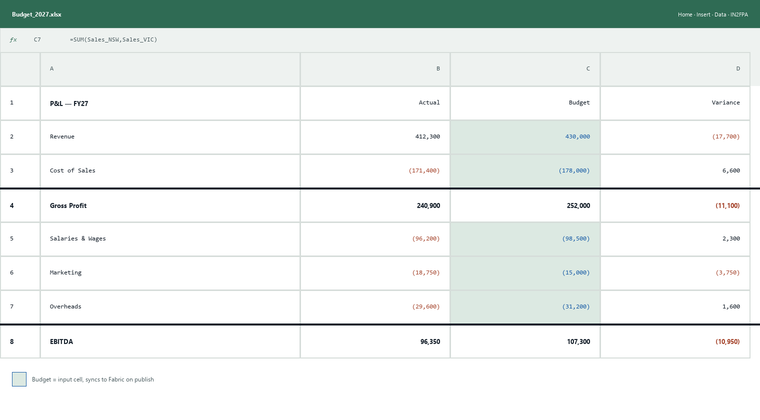760x420 pixels.
Task: Click the select-all corner cell
Action: [x=20, y=69]
